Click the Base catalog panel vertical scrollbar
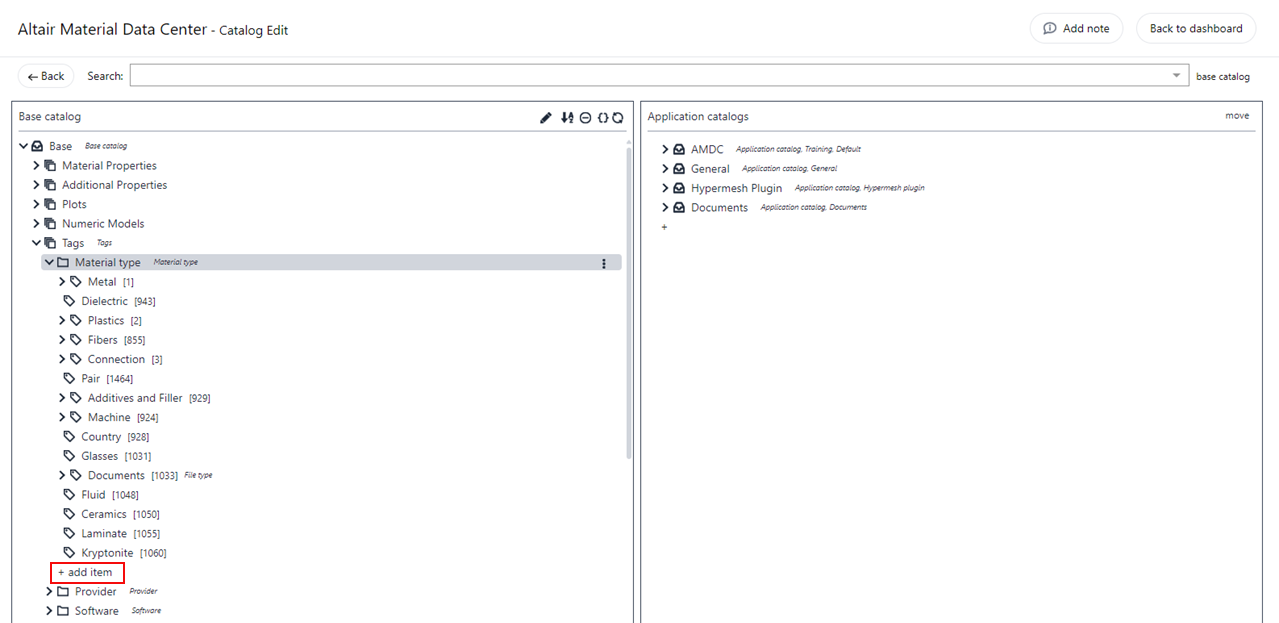The height and width of the screenshot is (623, 1279). tap(629, 303)
